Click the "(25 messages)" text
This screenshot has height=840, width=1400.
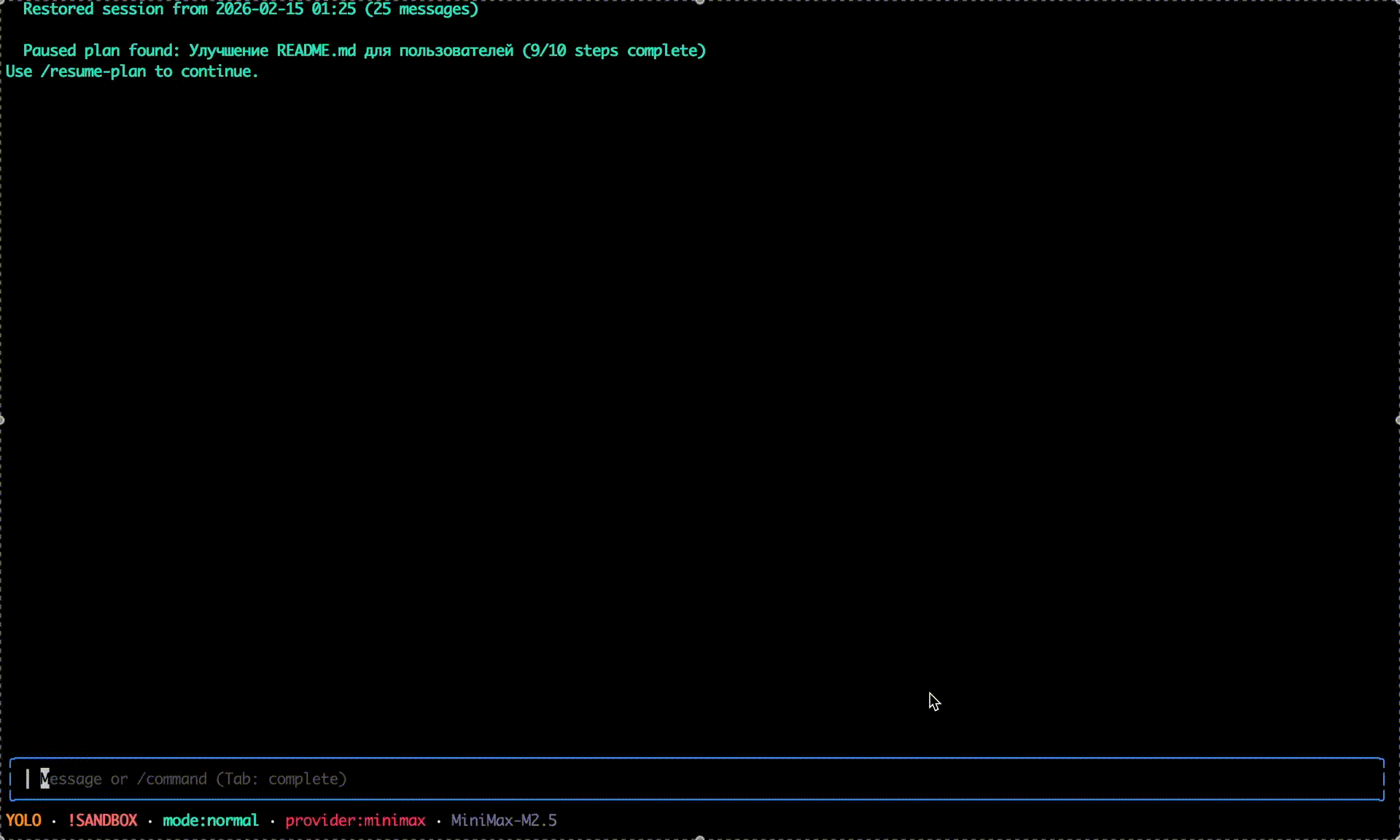click(x=421, y=9)
